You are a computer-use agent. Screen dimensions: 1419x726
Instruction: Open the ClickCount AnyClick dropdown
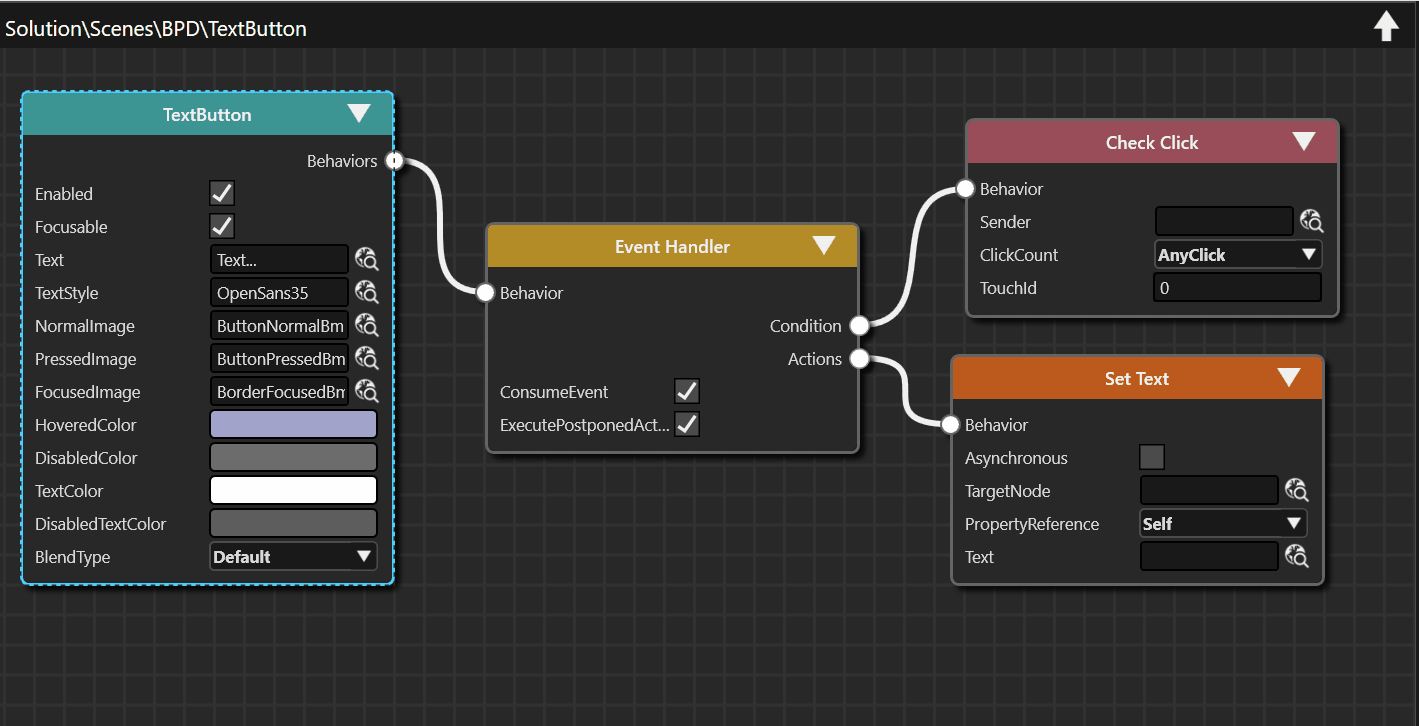pyautogui.click(x=1238, y=255)
